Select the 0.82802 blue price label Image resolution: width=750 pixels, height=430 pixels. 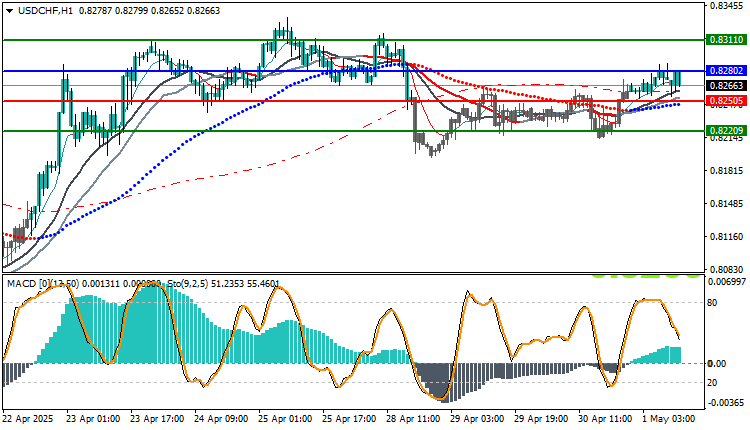pos(726,71)
